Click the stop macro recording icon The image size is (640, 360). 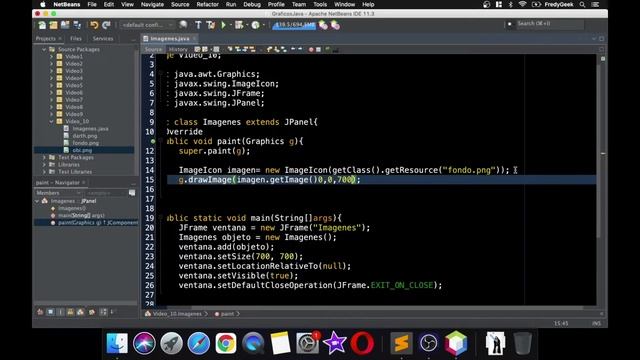(318, 49)
